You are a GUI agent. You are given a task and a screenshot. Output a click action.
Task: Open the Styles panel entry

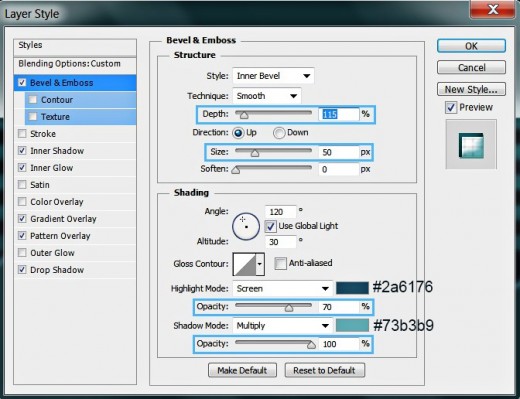point(75,47)
